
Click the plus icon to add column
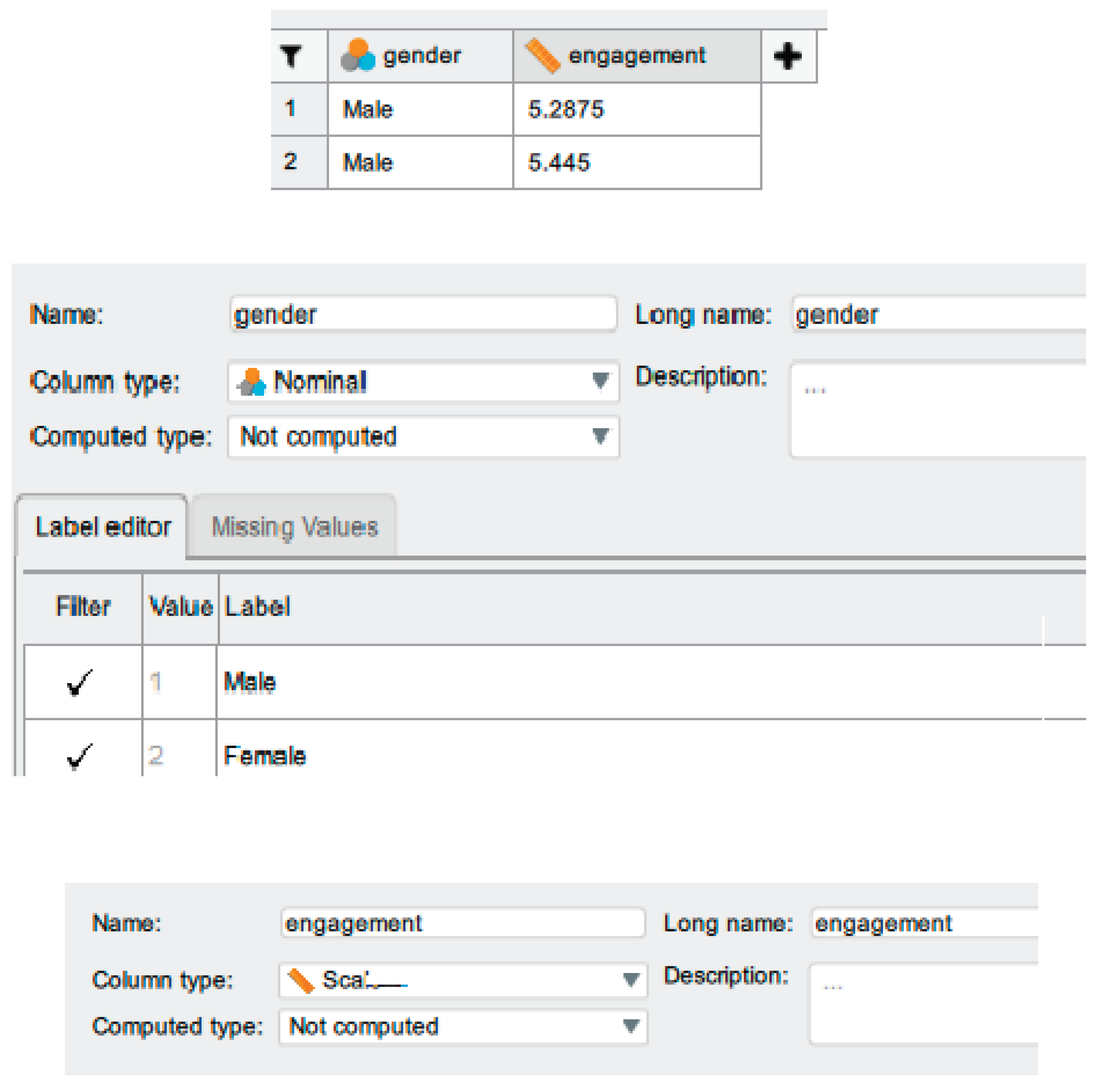[x=788, y=56]
